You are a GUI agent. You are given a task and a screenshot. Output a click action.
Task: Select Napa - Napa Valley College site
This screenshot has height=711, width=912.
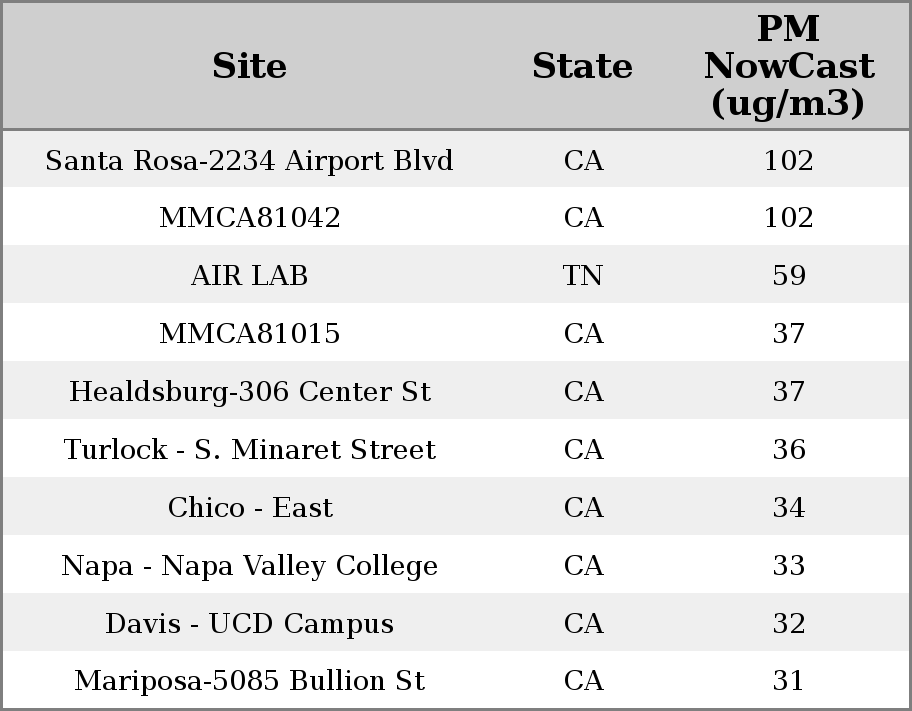pos(249,566)
